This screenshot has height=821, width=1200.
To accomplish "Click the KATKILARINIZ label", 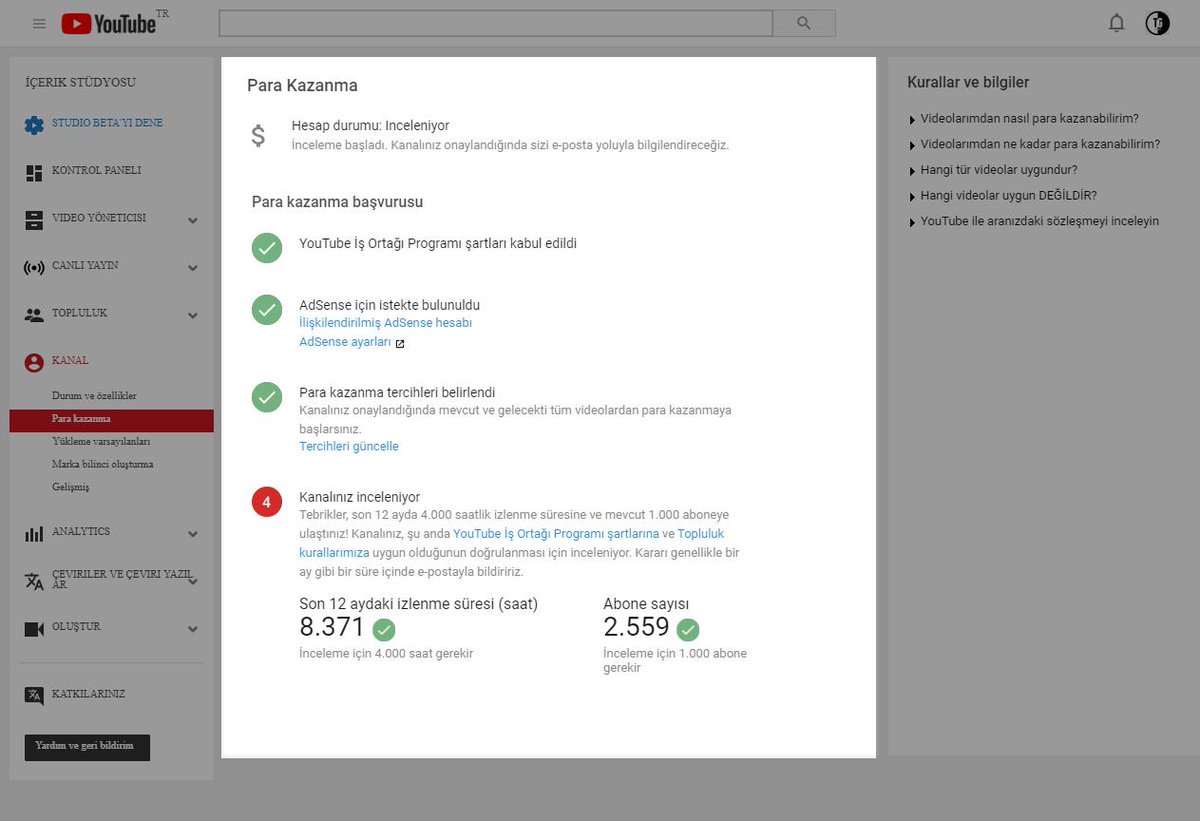I will (x=88, y=694).
